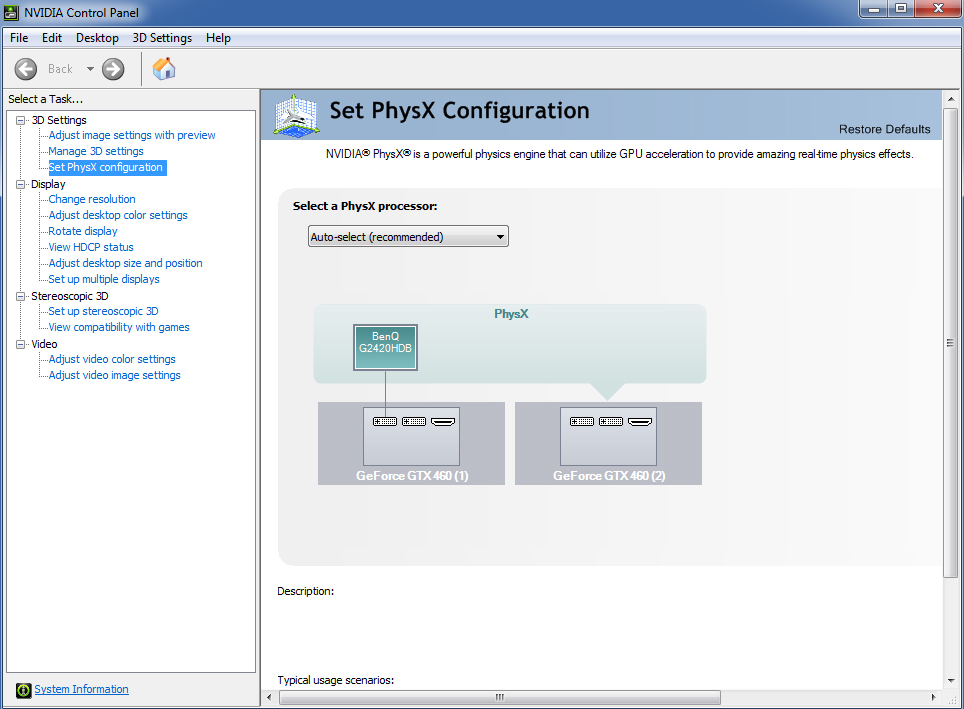Open Manage 3D settings
This screenshot has width=964, height=709.
96,151
